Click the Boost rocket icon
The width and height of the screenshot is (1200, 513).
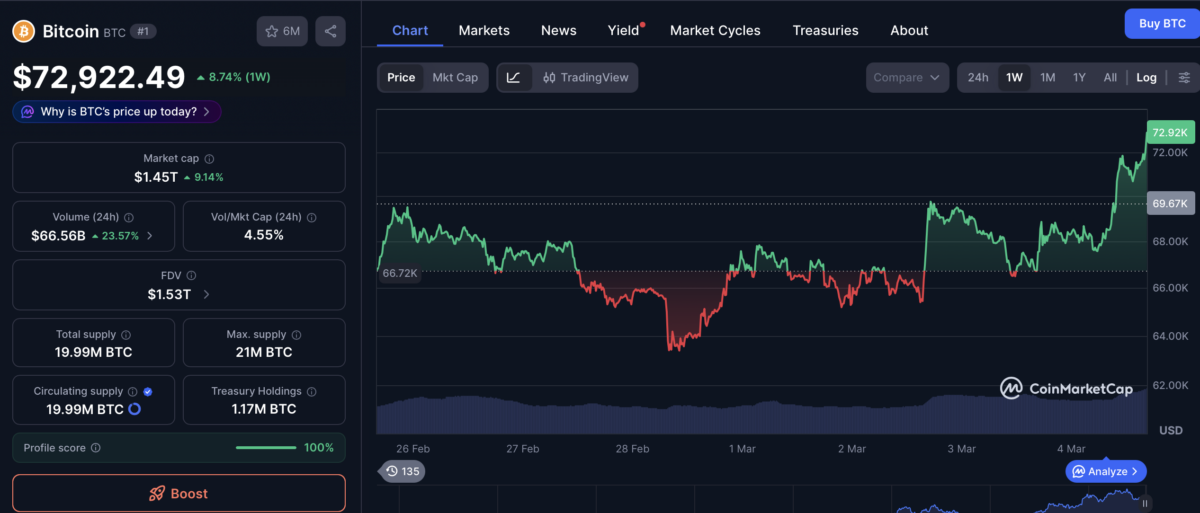click(156, 493)
